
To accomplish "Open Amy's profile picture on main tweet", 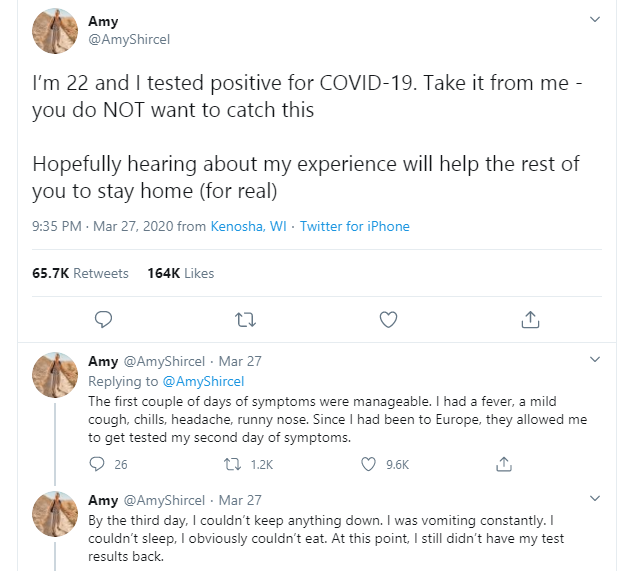I will coord(55,31).
